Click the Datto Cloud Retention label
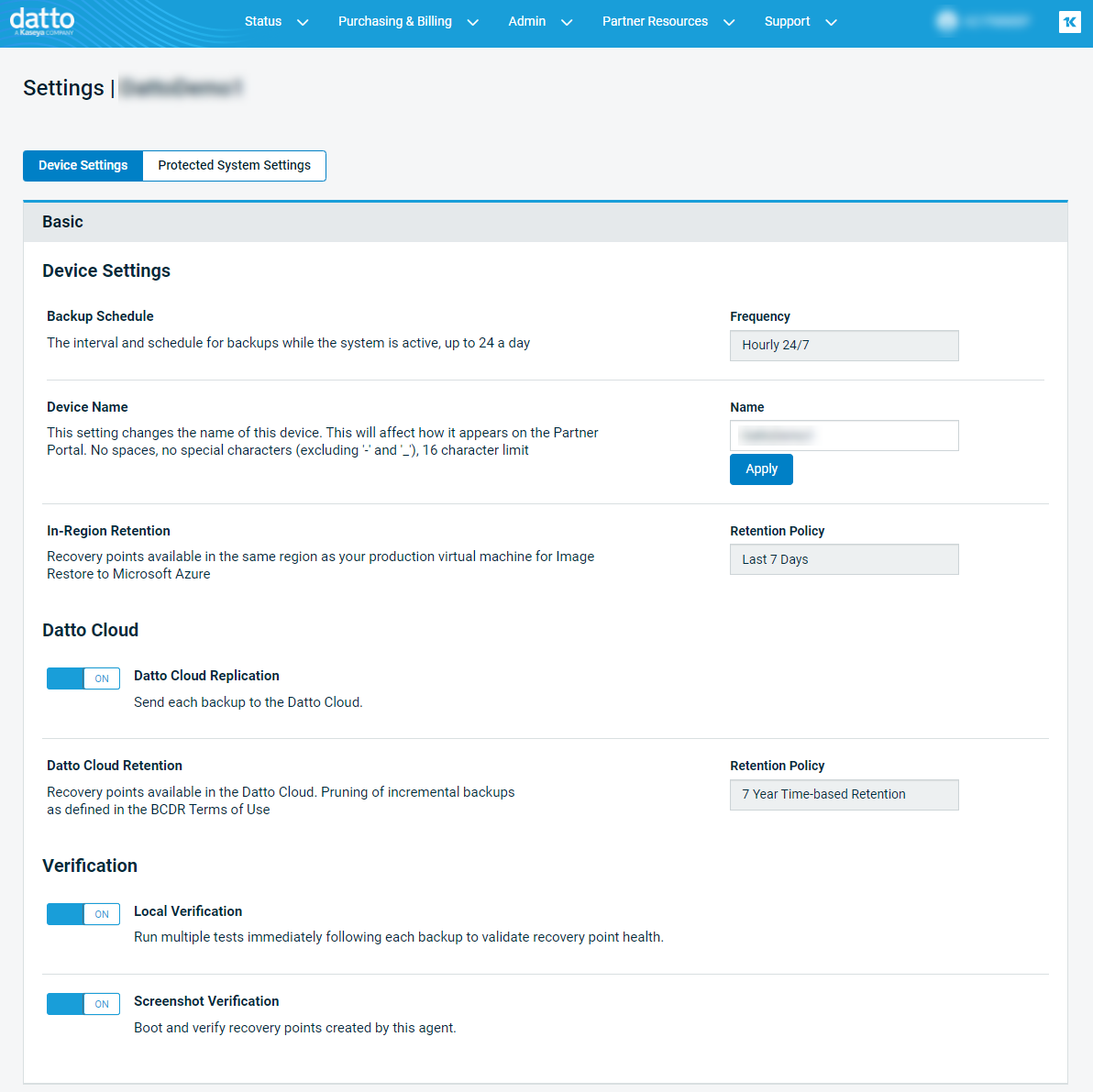 point(115,766)
